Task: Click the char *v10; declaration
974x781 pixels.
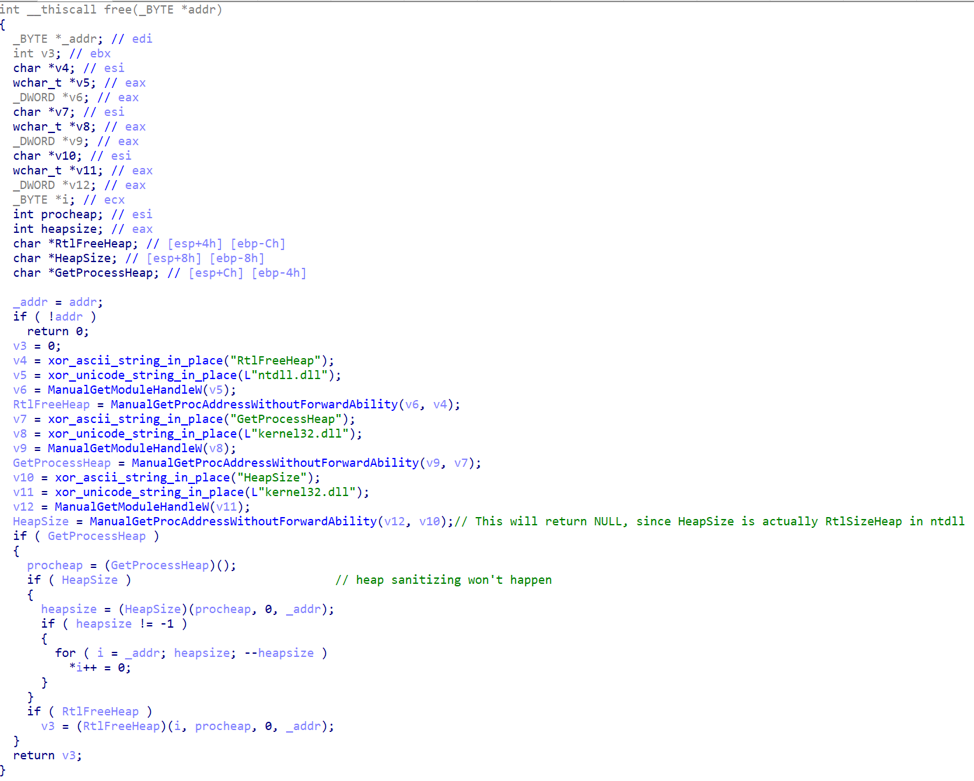Action: 47,156
